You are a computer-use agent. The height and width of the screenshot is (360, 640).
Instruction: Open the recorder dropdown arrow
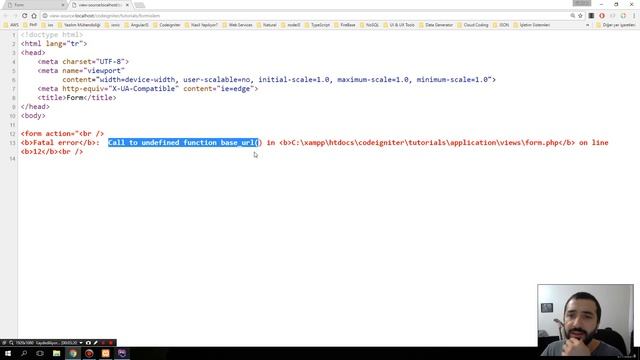[x=81, y=343]
